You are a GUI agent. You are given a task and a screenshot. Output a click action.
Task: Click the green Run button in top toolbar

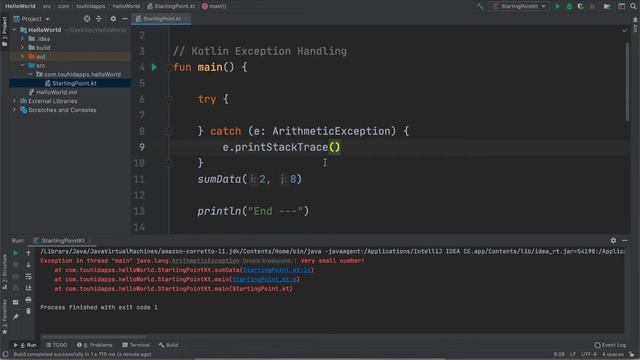[558, 6]
